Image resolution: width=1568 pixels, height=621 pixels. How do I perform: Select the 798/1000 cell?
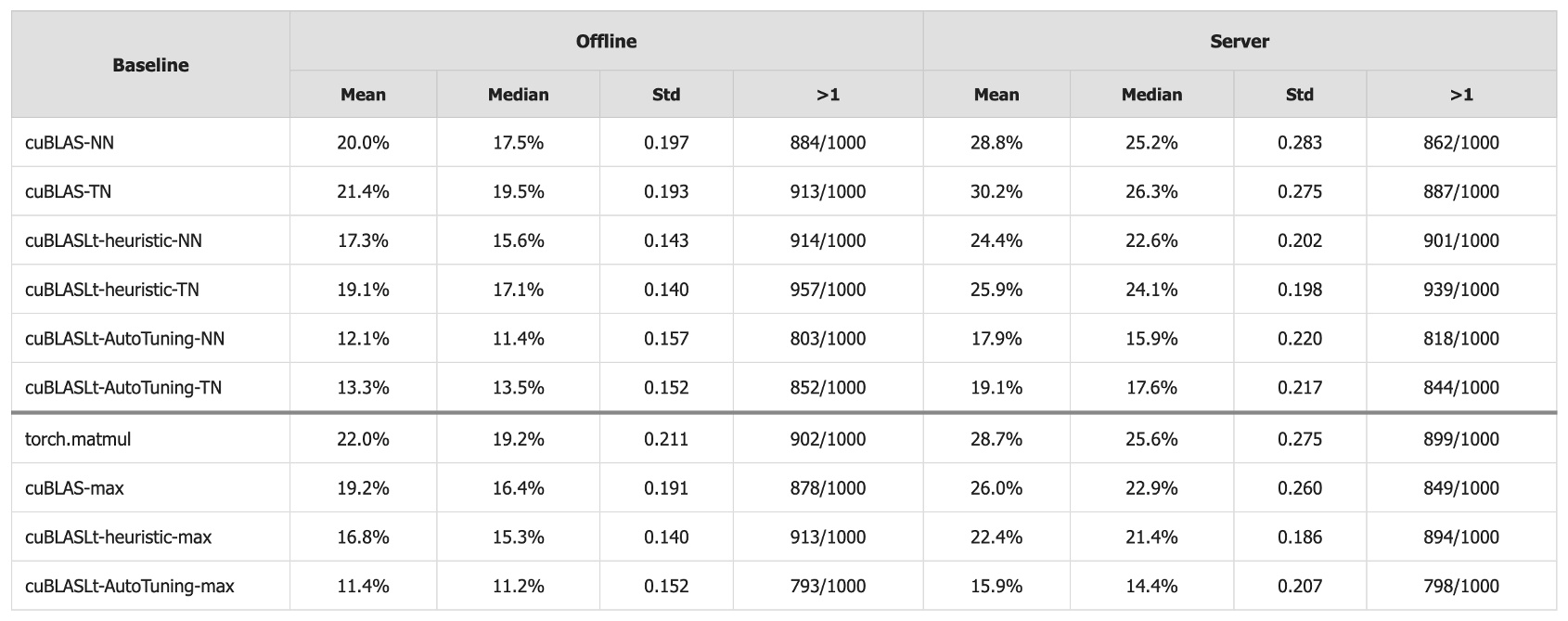click(x=1461, y=587)
